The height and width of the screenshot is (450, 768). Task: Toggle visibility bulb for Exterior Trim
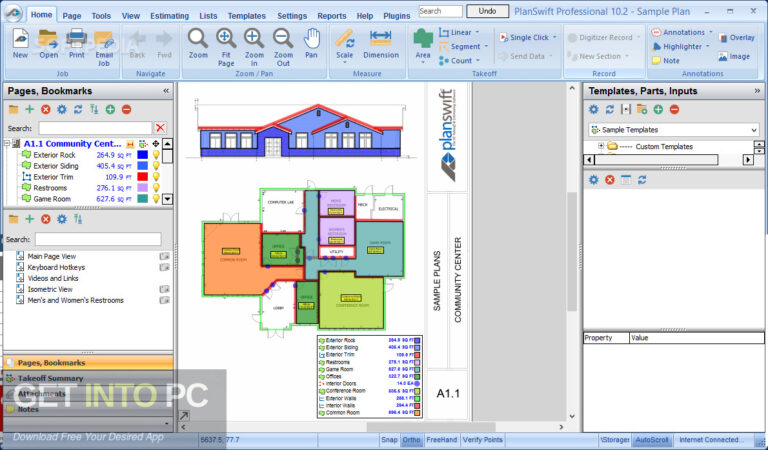tap(156, 177)
